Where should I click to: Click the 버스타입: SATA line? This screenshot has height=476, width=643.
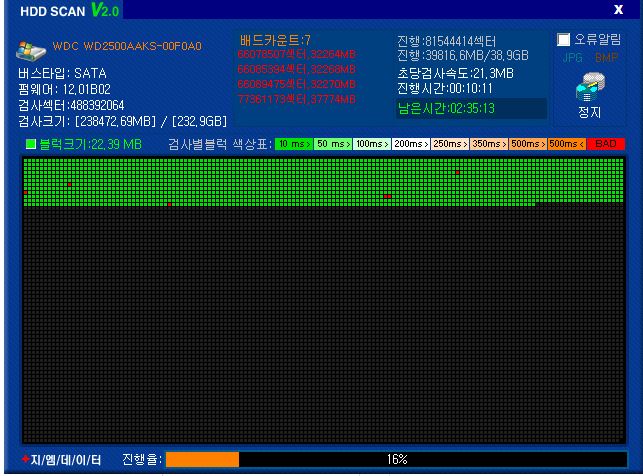(x=62, y=73)
